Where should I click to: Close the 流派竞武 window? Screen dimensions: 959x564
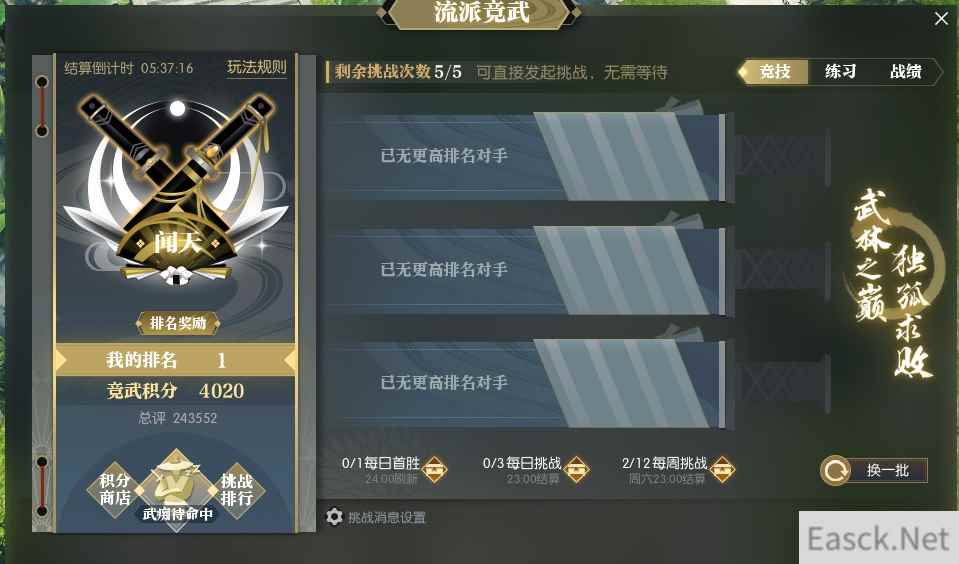[941, 19]
